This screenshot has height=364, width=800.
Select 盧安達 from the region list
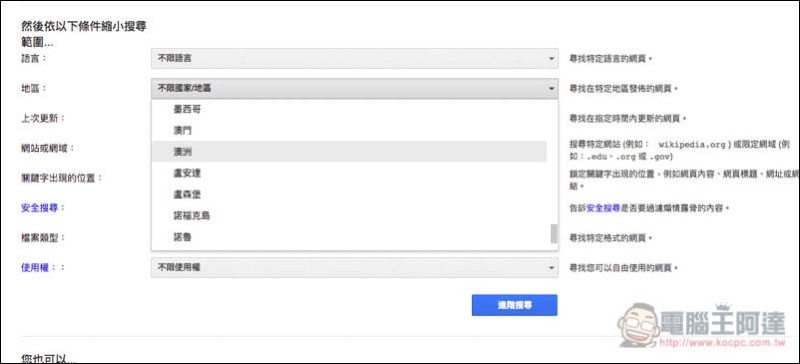pyautogui.click(x=349, y=173)
